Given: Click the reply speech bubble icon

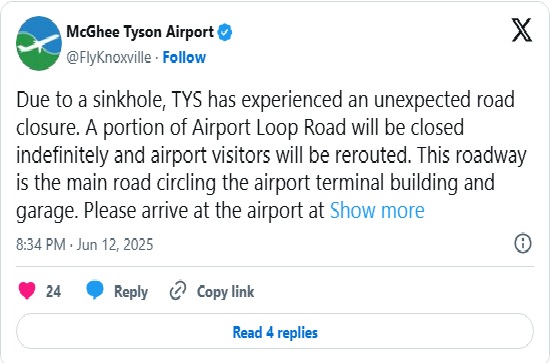Looking at the screenshot, I should tap(95, 290).
